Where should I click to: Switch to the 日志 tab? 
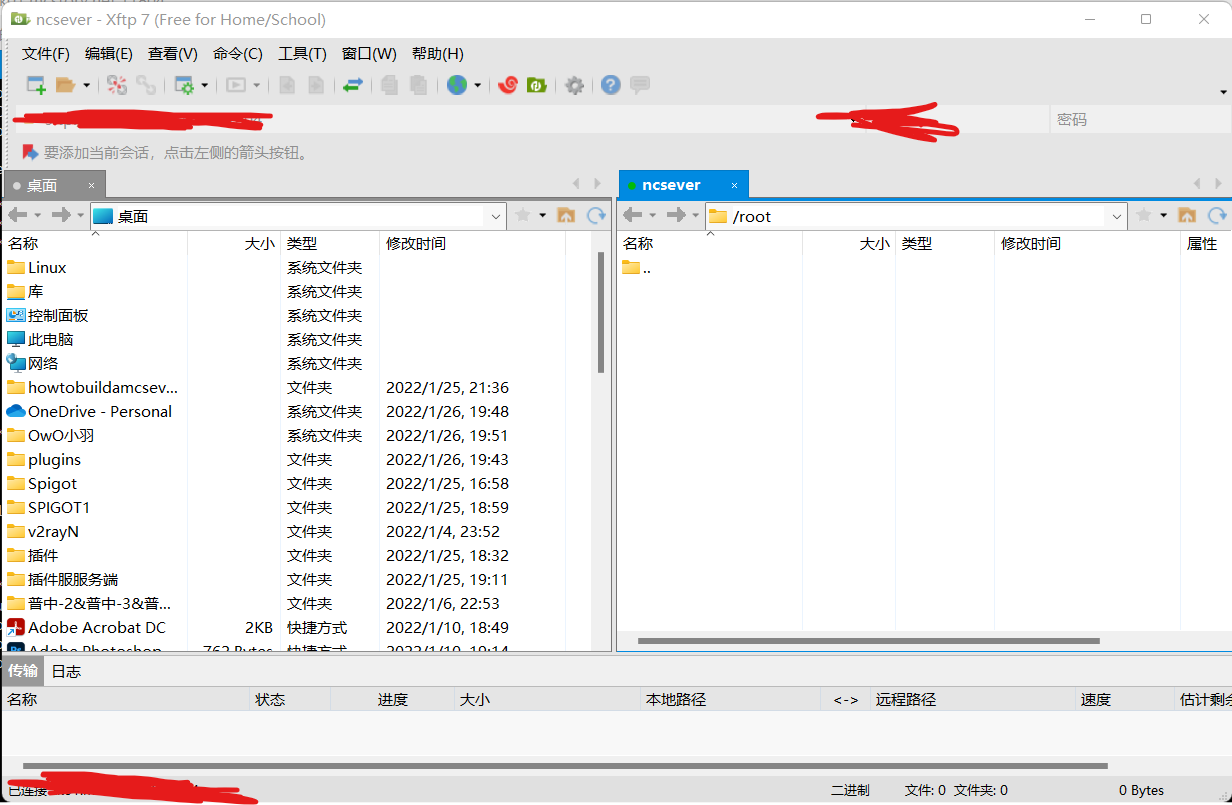[x=66, y=671]
